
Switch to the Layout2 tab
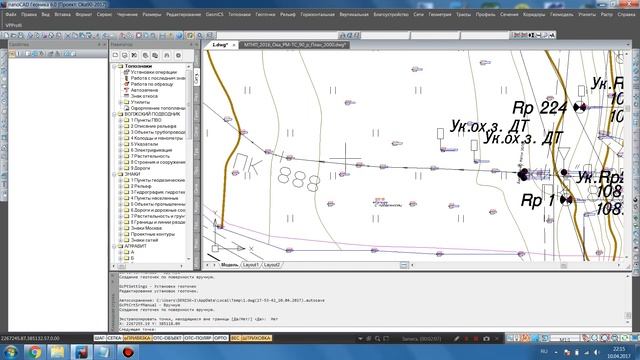272,265
